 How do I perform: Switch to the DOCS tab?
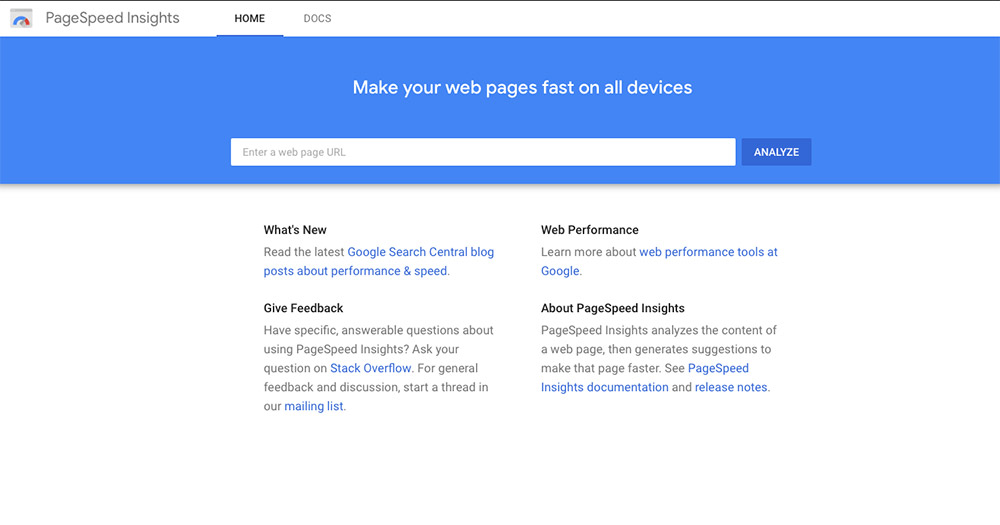pos(317,18)
